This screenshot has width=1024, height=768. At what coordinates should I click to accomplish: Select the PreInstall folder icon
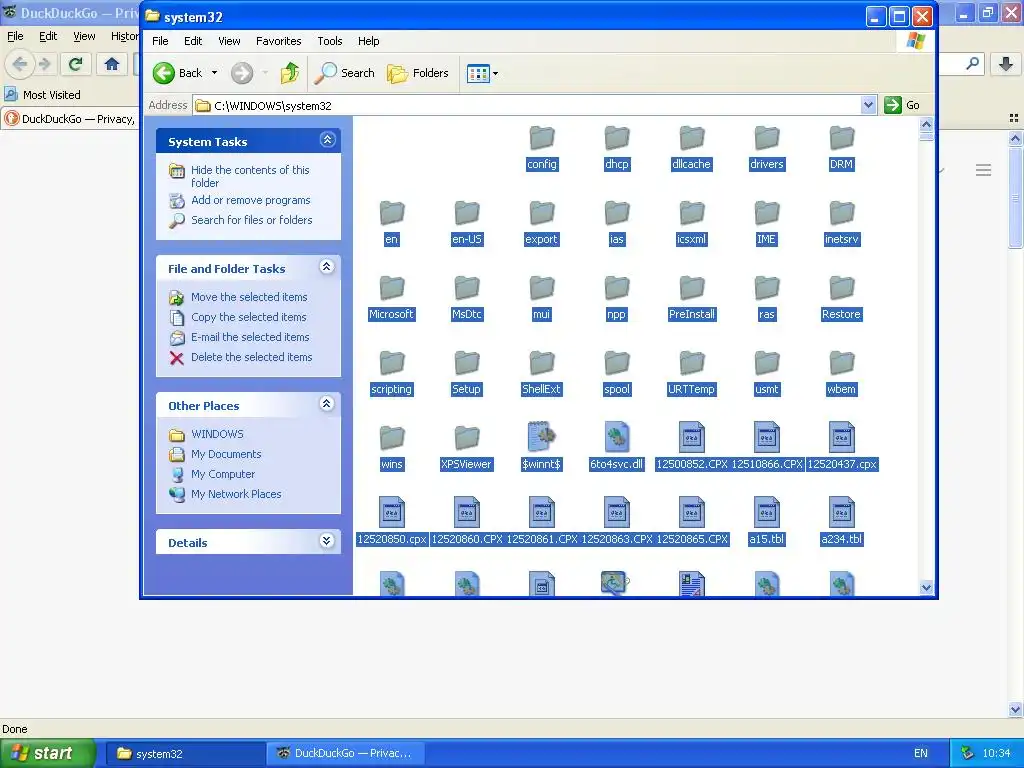pyautogui.click(x=692, y=289)
